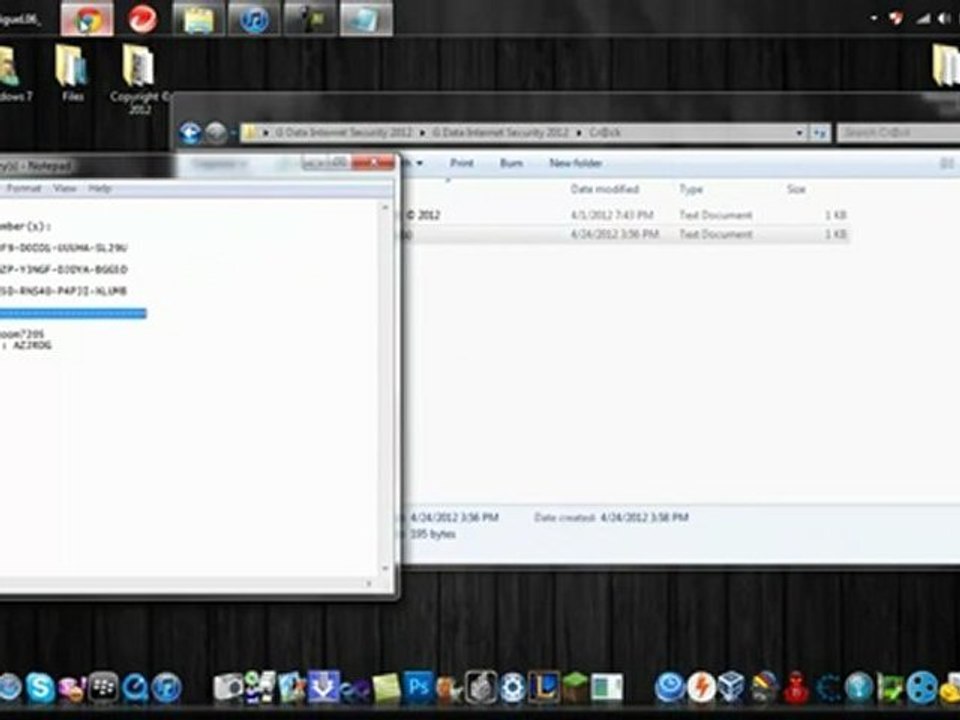Show hidden system tray icons arrow
This screenshot has height=720, width=960.
click(874, 19)
